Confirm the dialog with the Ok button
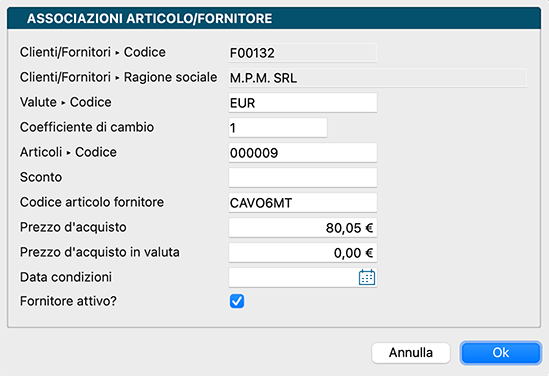The width and height of the screenshot is (549, 376). tap(501, 353)
